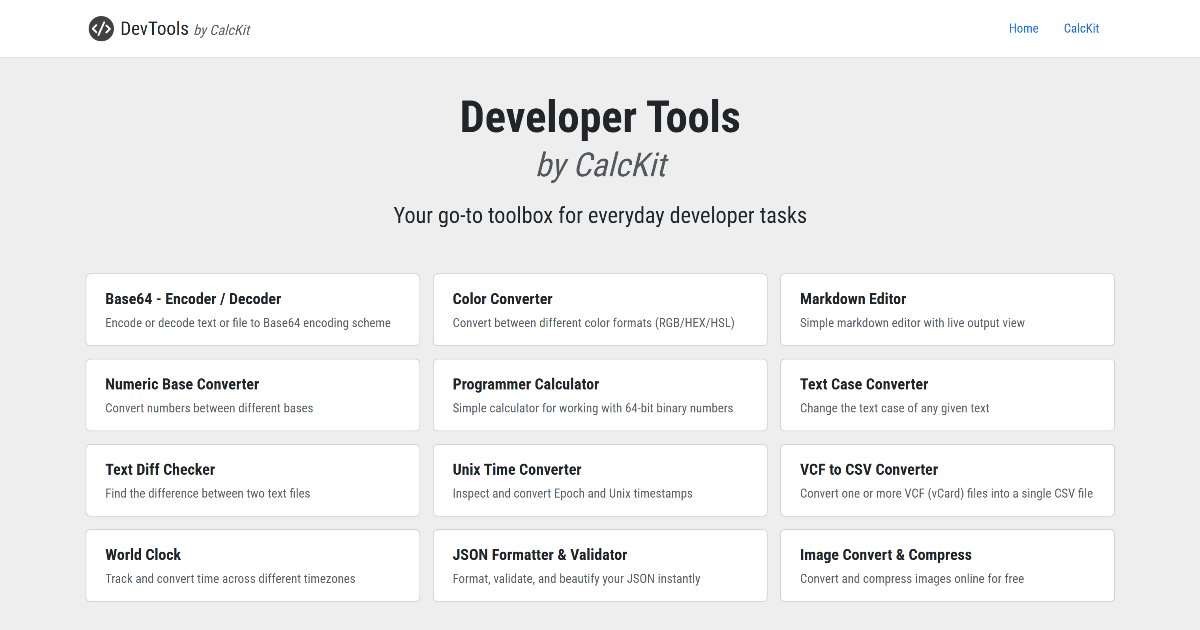1200x630 pixels.
Task: Click the Developer Tools page heading
Action: (x=600, y=117)
